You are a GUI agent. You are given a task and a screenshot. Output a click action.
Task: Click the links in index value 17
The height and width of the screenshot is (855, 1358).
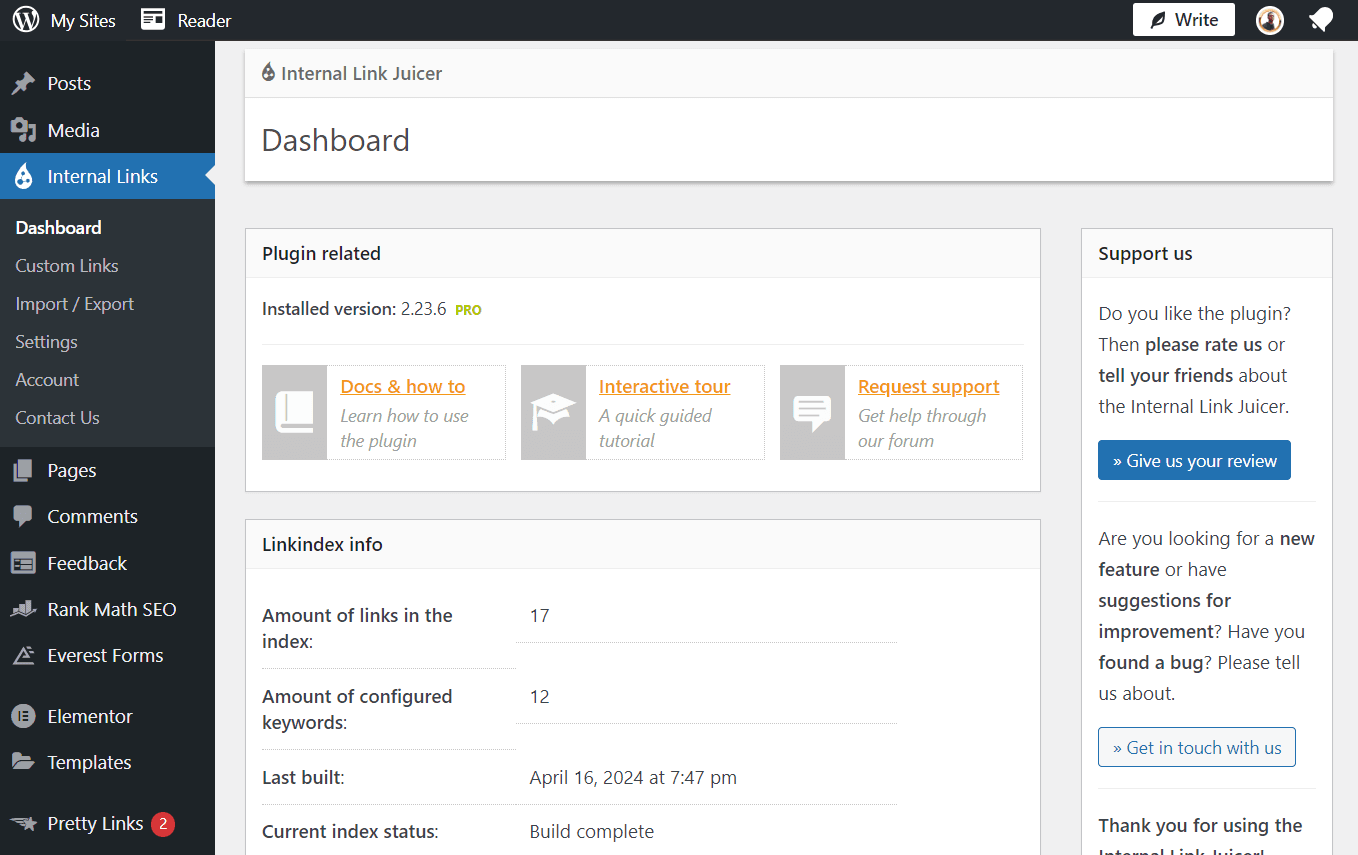click(x=540, y=616)
